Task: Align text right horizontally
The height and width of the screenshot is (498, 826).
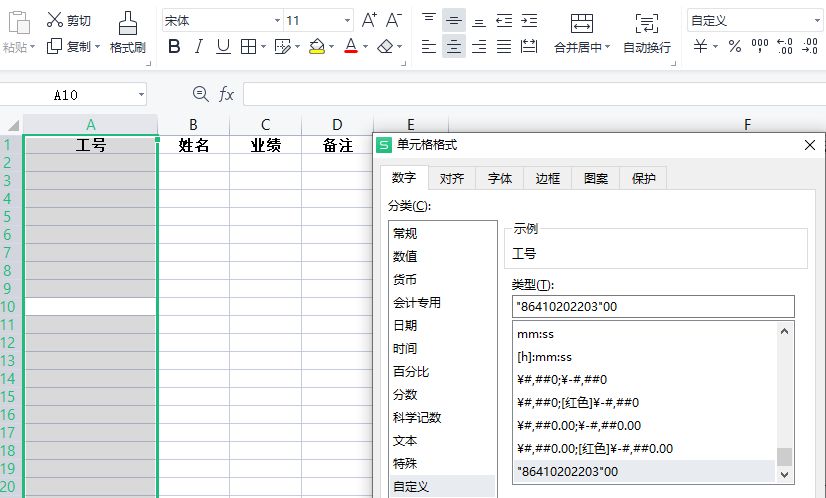Action: coord(479,47)
